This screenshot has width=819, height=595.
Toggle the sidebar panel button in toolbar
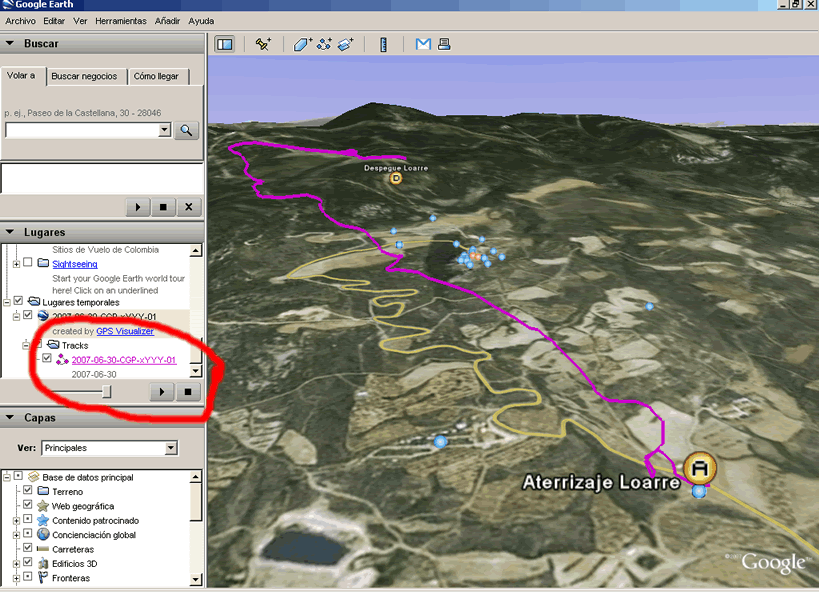coord(225,44)
